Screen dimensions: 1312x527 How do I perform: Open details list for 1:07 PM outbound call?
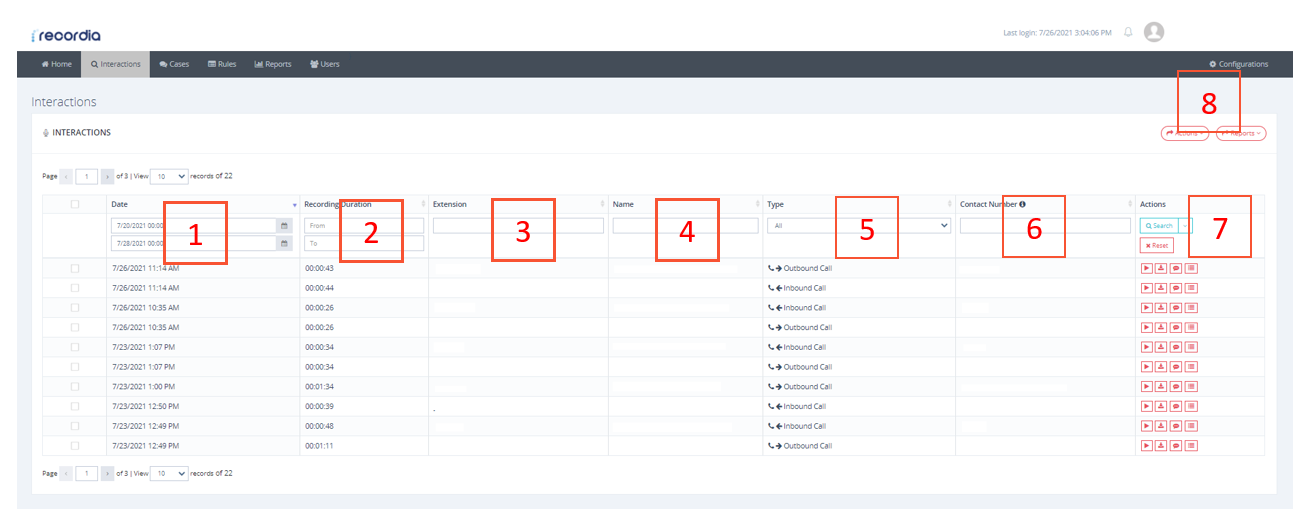pyautogui.click(x=1191, y=367)
